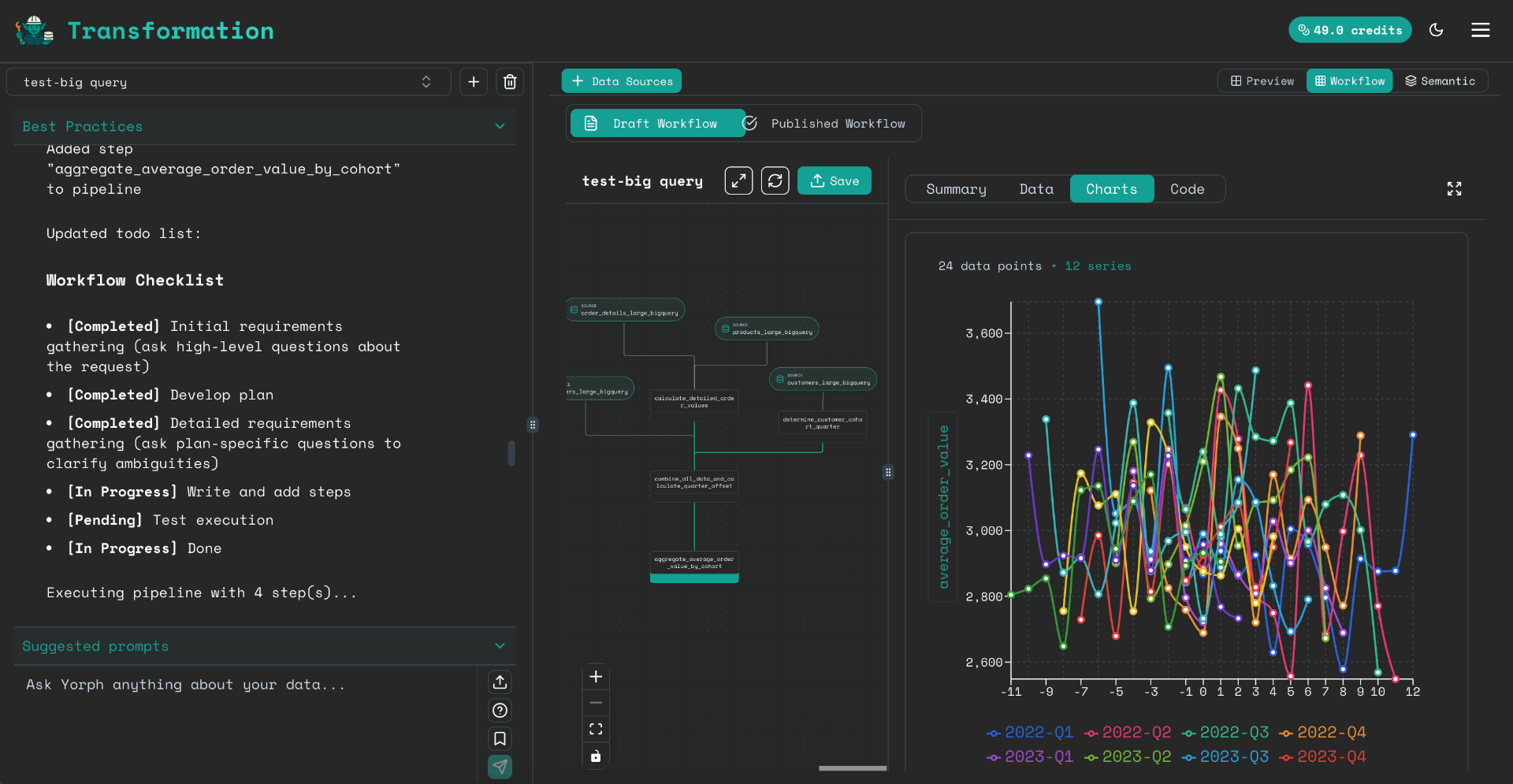Save the draft workflow
1513x784 pixels.
click(834, 180)
